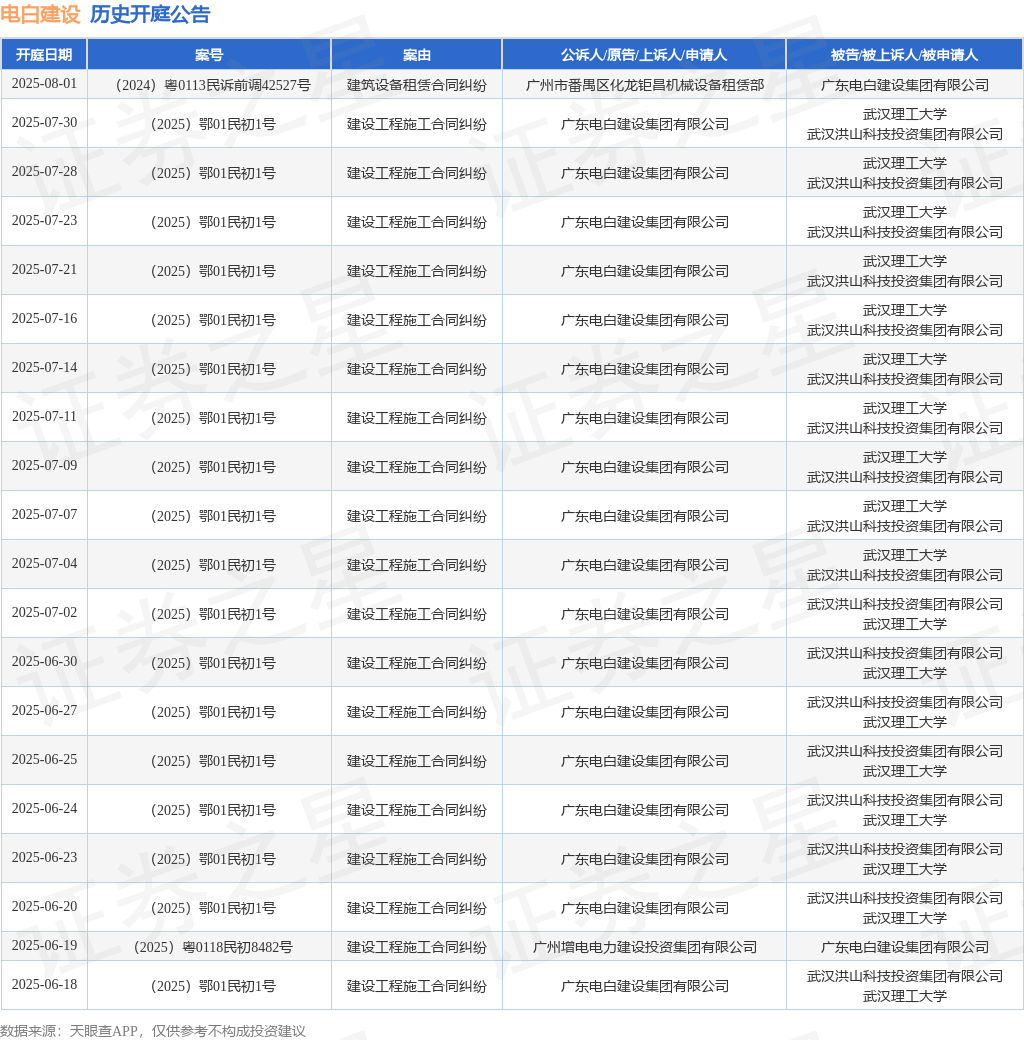The image size is (1024, 1040).
Task: Click 武汉理工大学 in the 2025-07-30 row
Action: coord(905,114)
